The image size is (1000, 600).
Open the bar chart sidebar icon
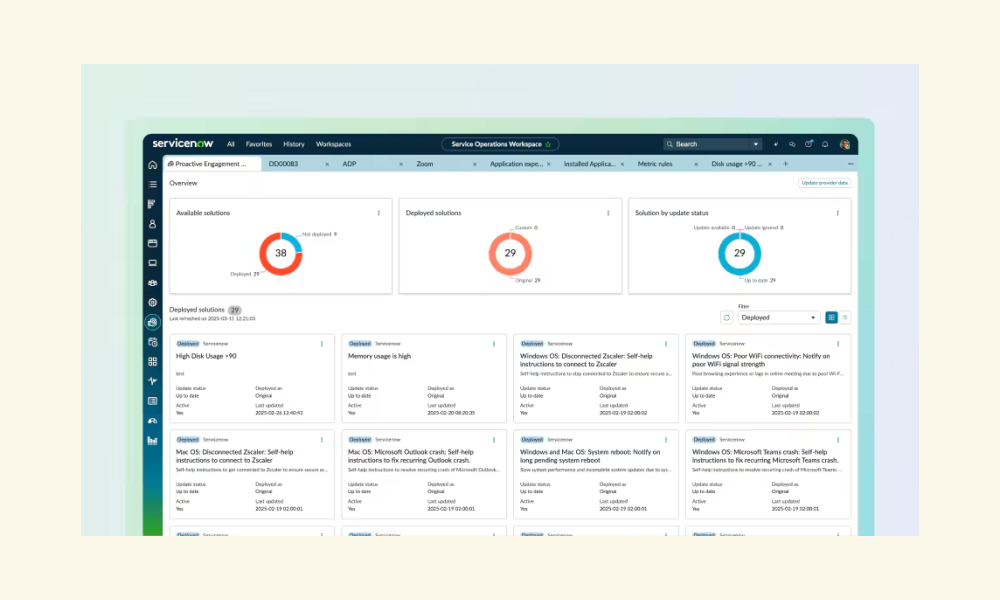click(152, 441)
